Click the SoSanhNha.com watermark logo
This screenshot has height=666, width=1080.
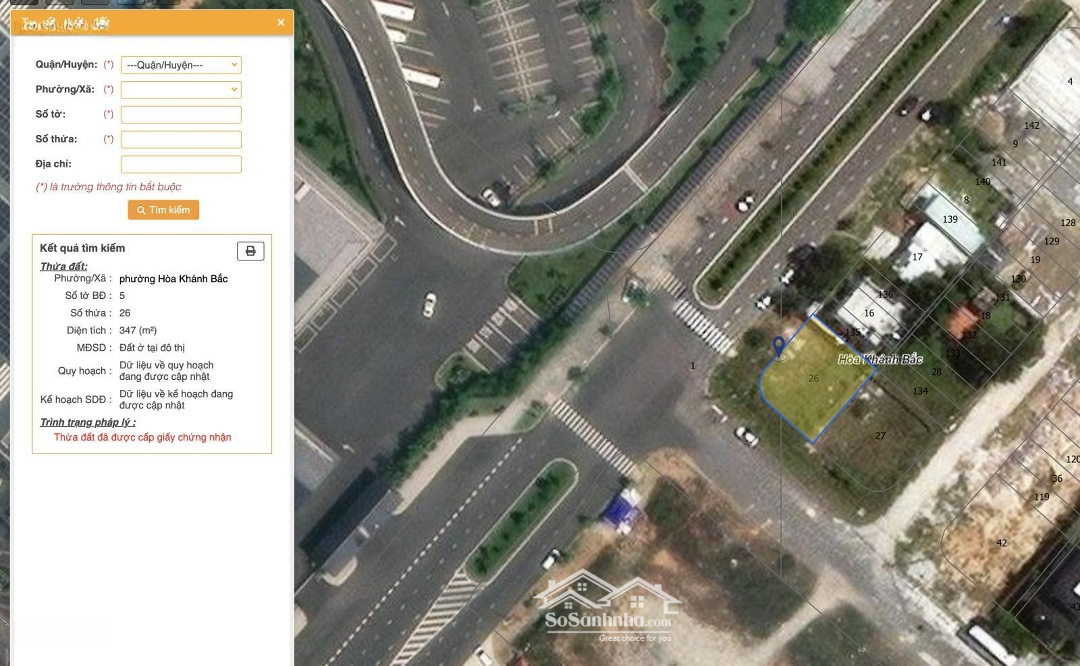point(608,608)
